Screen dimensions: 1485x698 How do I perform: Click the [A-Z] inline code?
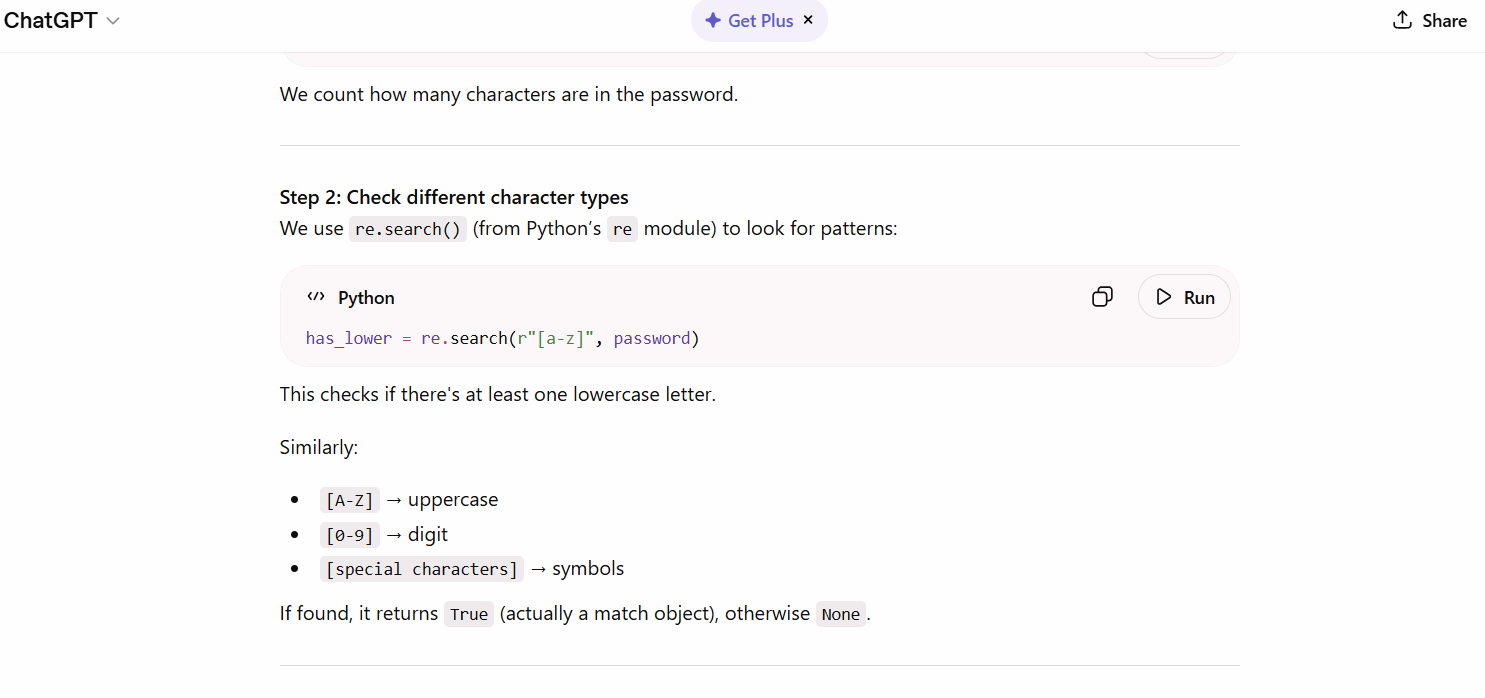(x=350, y=501)
